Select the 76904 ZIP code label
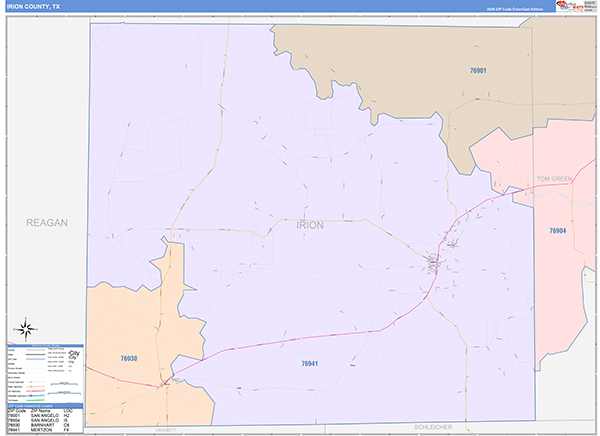 (x=558, y=230)
